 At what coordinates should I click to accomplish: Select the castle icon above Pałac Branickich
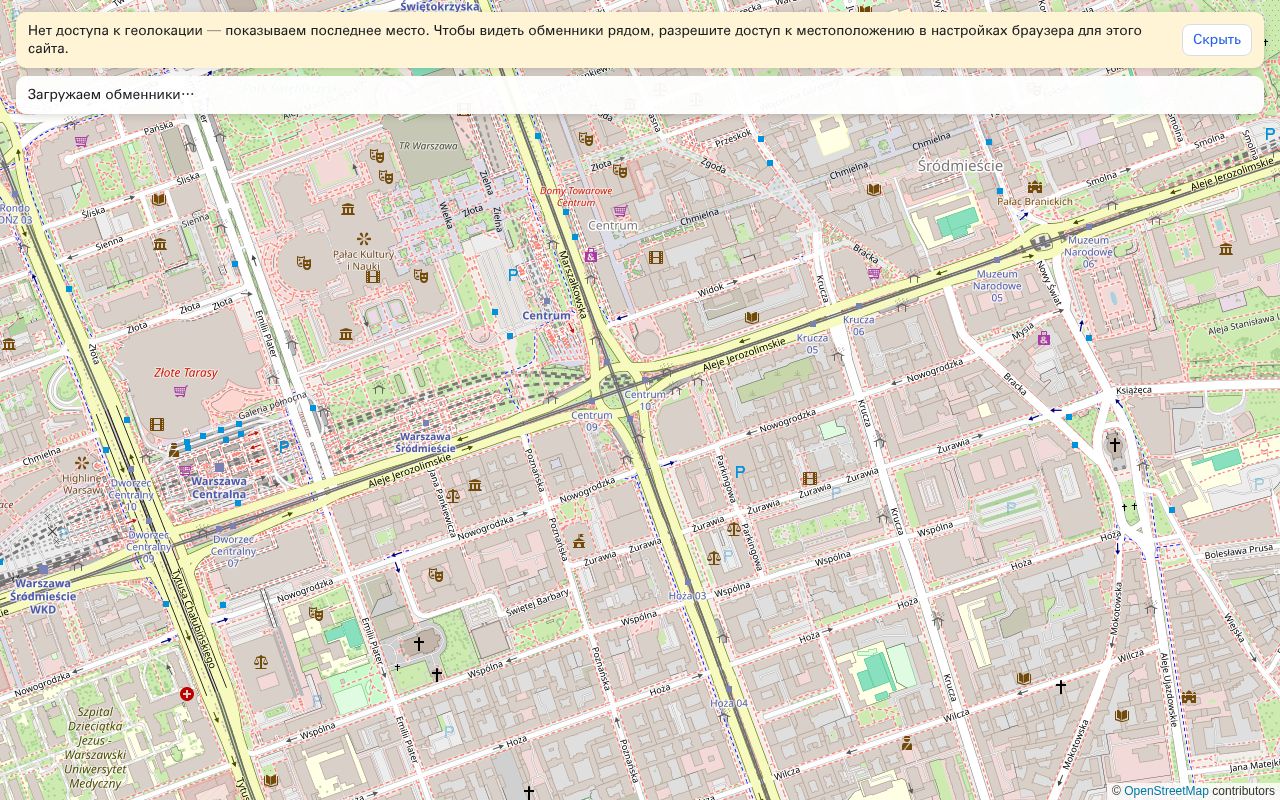point(1034,186)
